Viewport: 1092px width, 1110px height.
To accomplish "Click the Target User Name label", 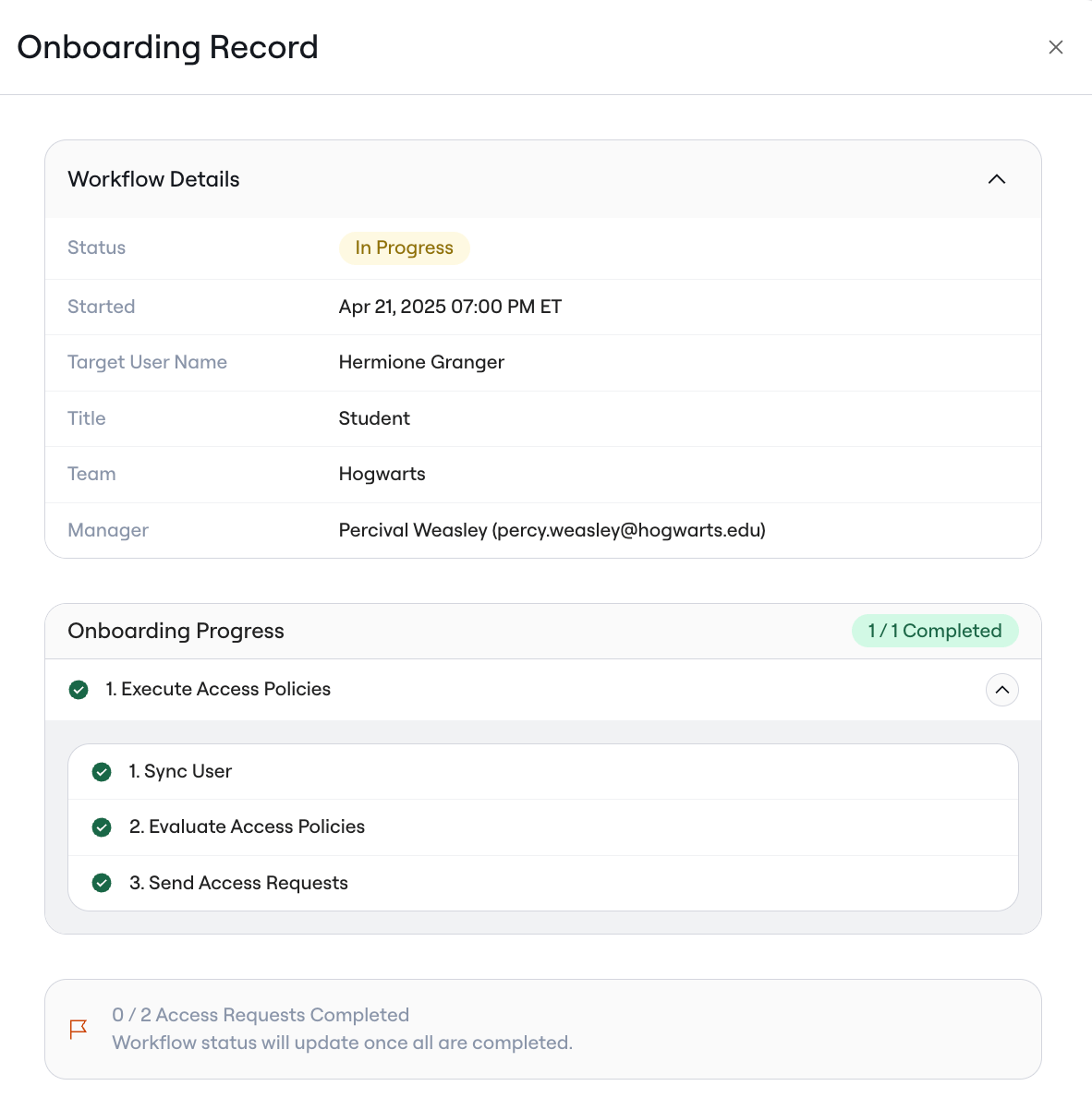I will [x=147, y=362].
